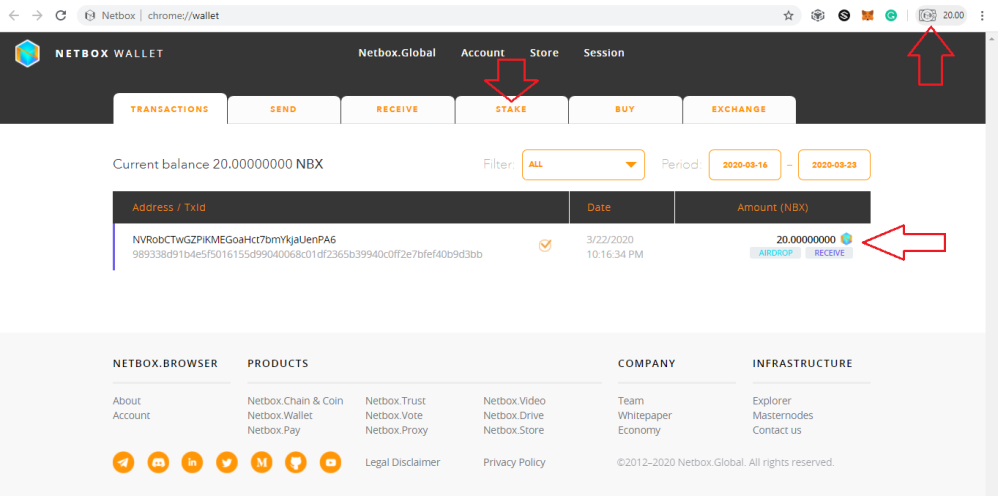Open the Whitepaper link
This screenshot has width=998, height=496.
coord(645,415)
